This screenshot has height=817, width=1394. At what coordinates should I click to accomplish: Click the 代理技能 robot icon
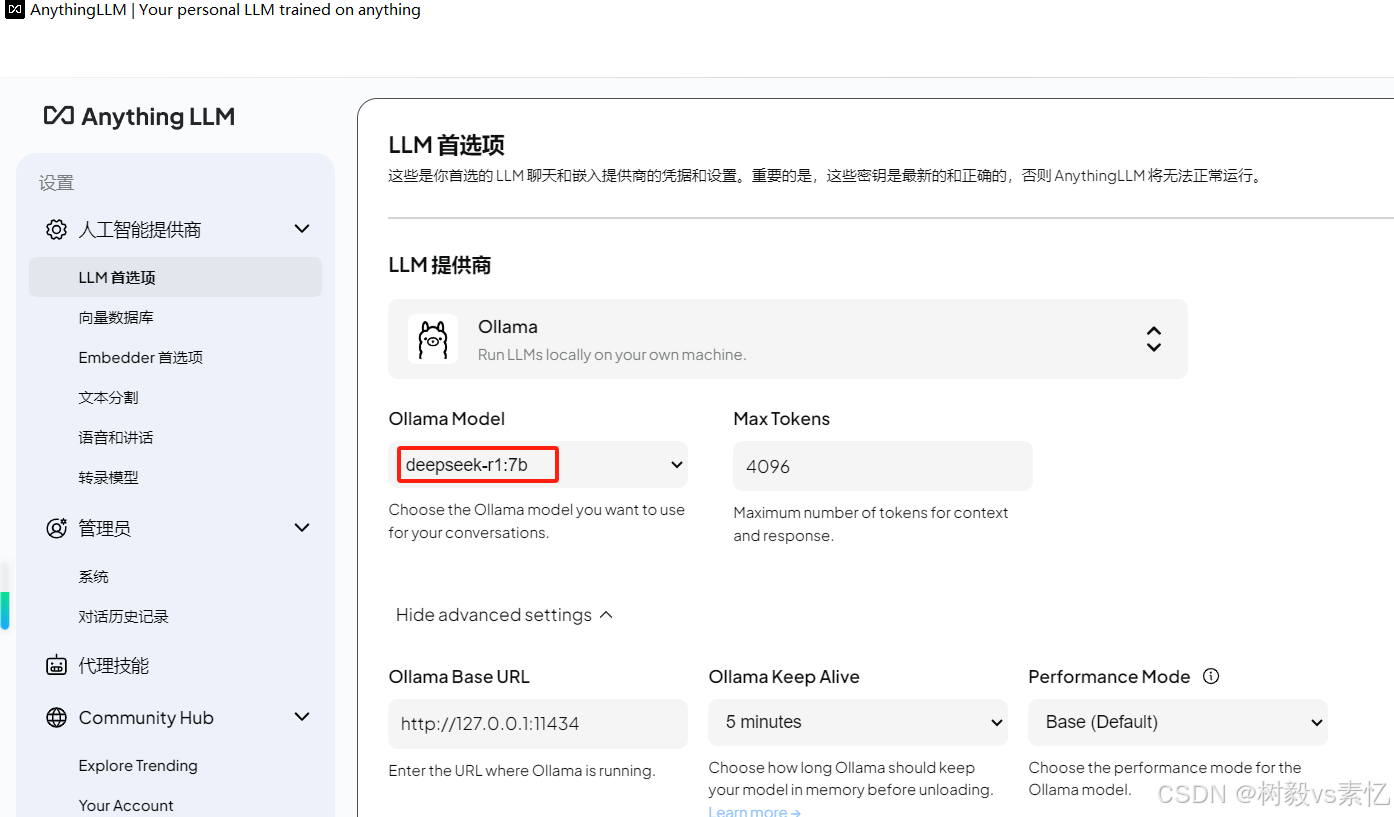(57, 666)
